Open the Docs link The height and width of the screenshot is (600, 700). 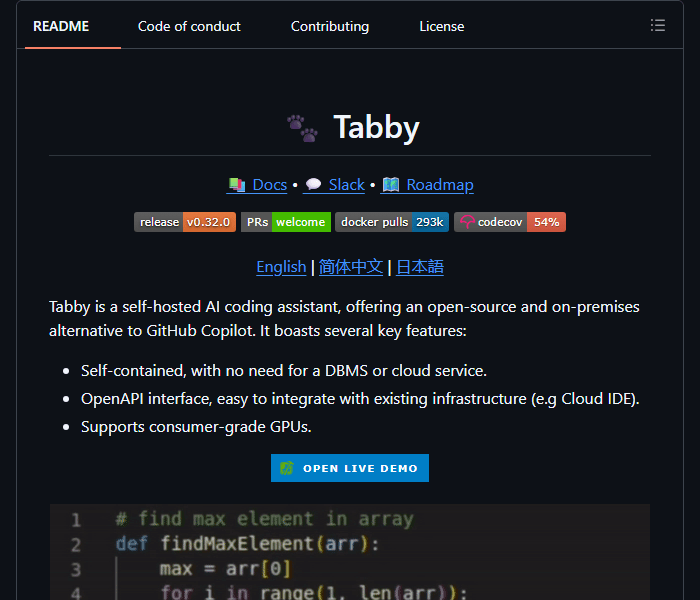tap(257, 185)
